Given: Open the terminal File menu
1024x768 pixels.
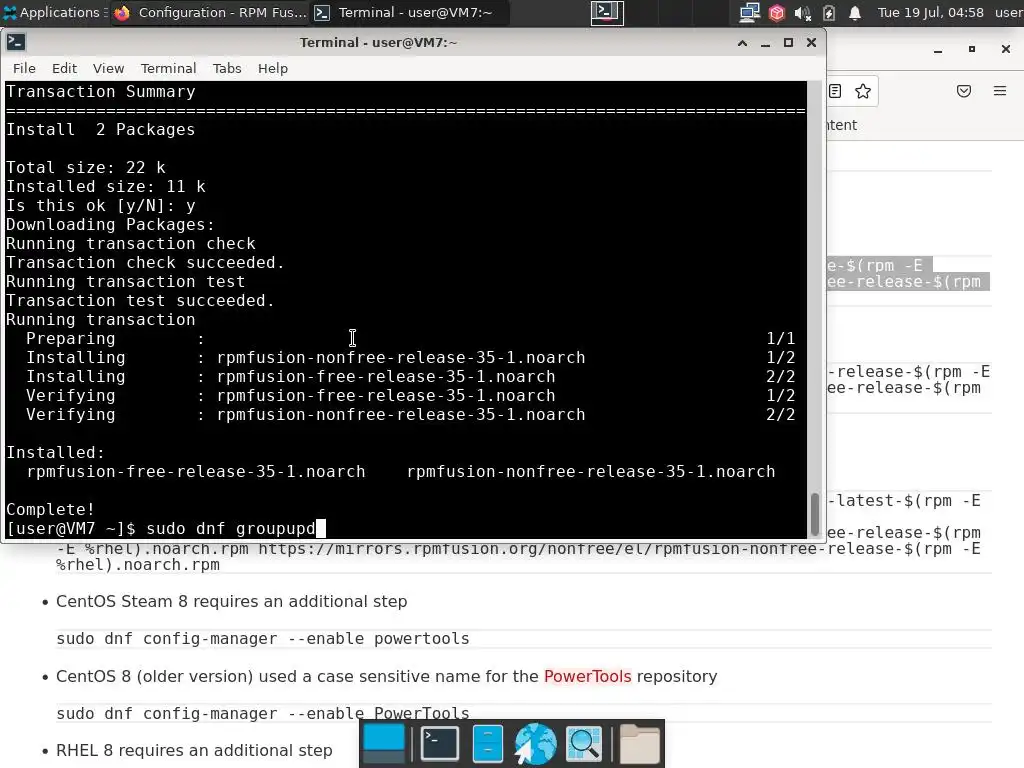Looking at the screenshot, I should (24, 68).
